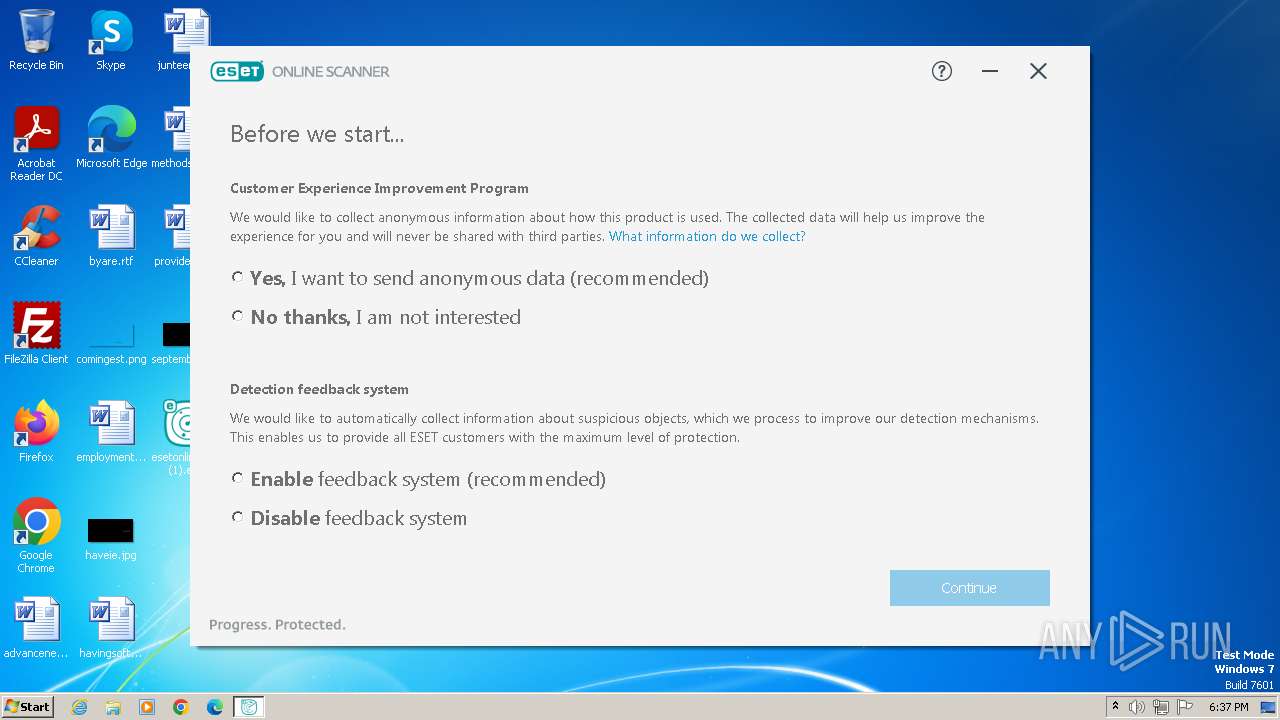Open the advancene document icon
The height and width of the screenshot is (720, 1280).
pos(36,628)
